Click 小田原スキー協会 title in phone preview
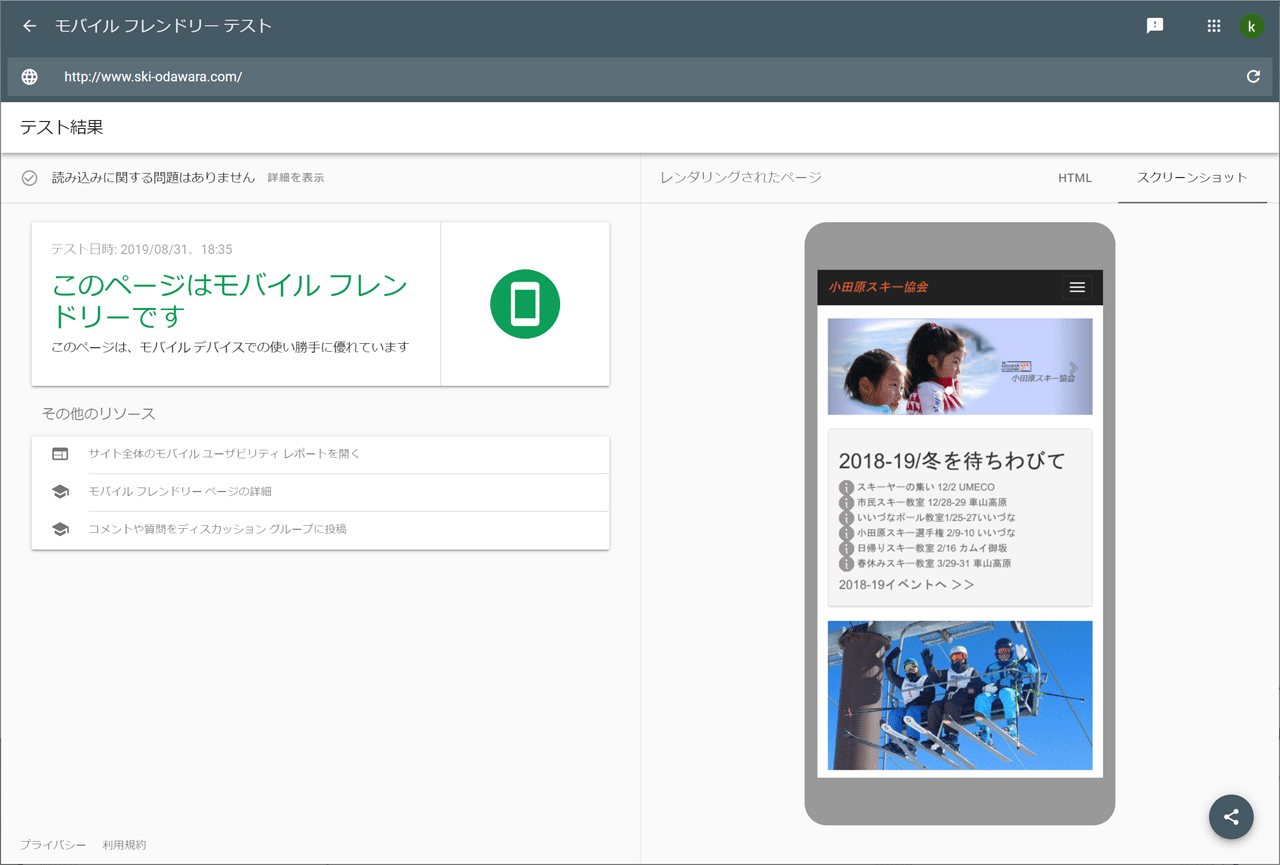 [878, 287]
